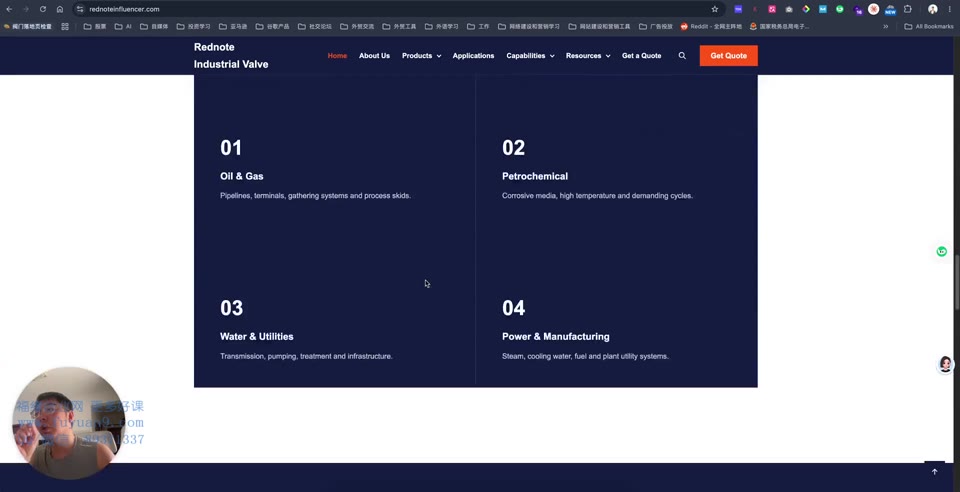Screen dimensions: 960x492
Task: Click the pink translate extension icon
Action: [772, 9]
